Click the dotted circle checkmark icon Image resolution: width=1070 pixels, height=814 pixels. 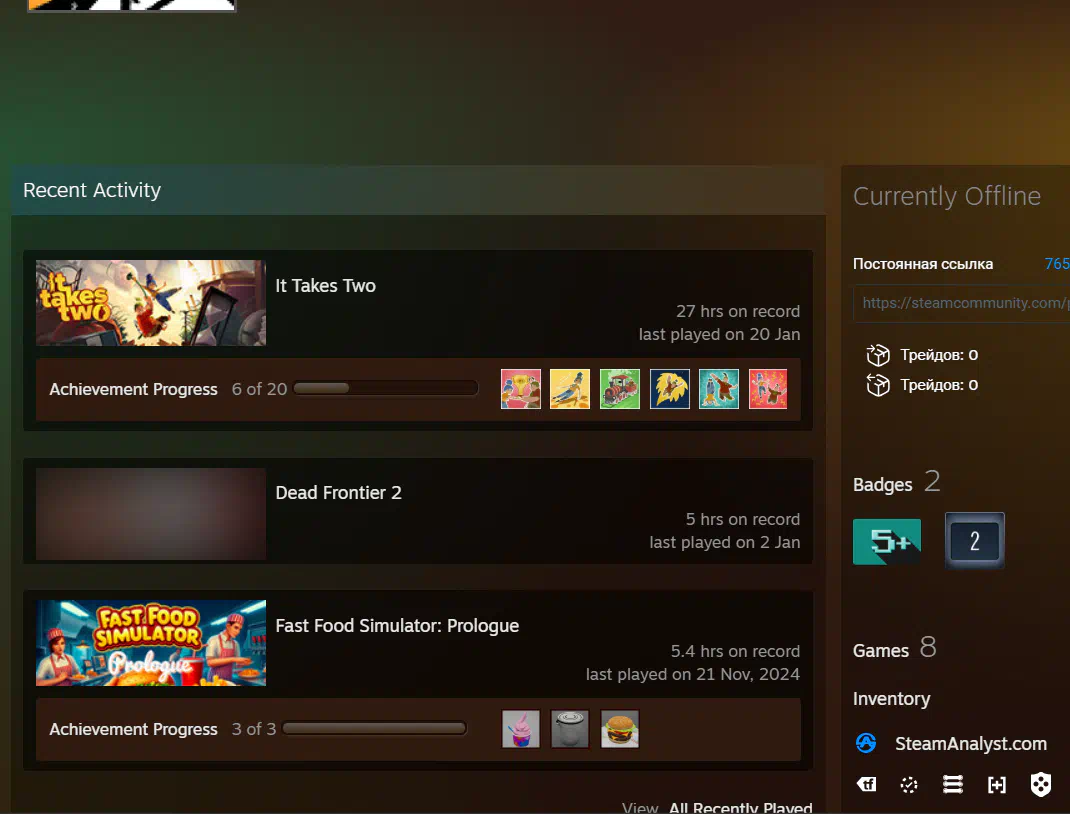[909, 785]
